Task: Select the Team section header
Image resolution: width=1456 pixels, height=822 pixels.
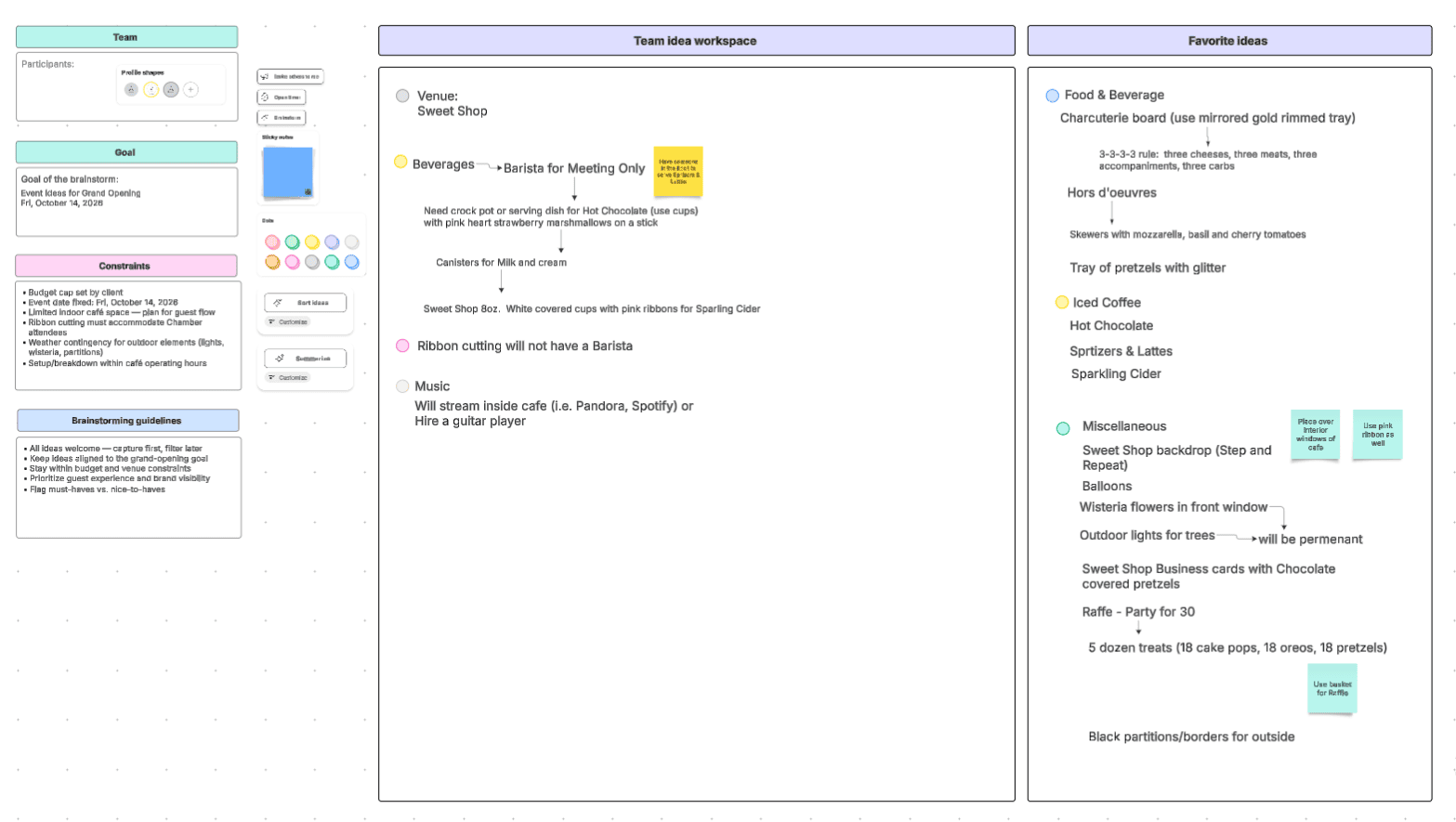Action: [126, 37]
